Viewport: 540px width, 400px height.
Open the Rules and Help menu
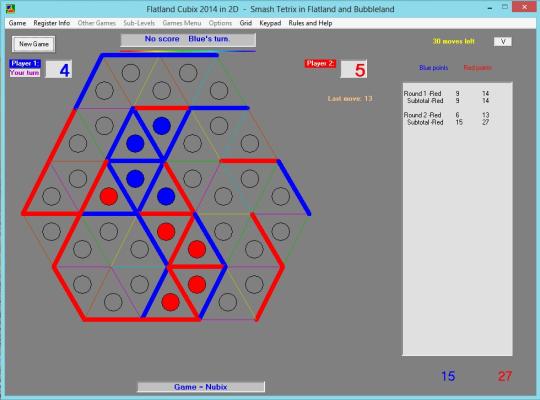pyautogui.click(x=310, y=23)
